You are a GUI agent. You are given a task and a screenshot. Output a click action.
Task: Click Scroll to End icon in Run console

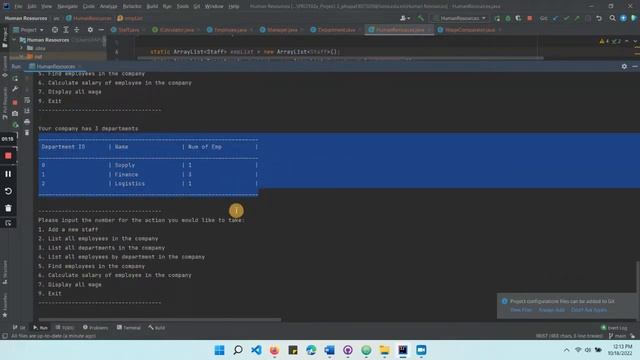(x=27, y=111)
